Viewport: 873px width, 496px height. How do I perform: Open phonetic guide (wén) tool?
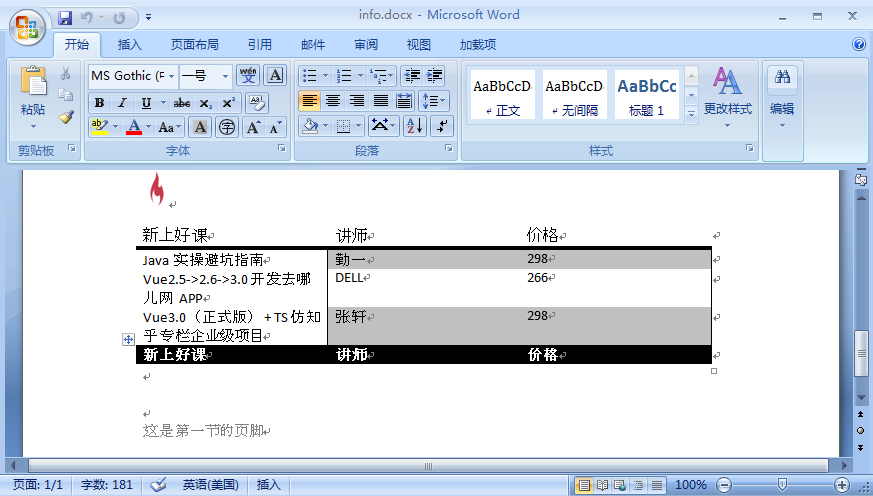point(248,75)
